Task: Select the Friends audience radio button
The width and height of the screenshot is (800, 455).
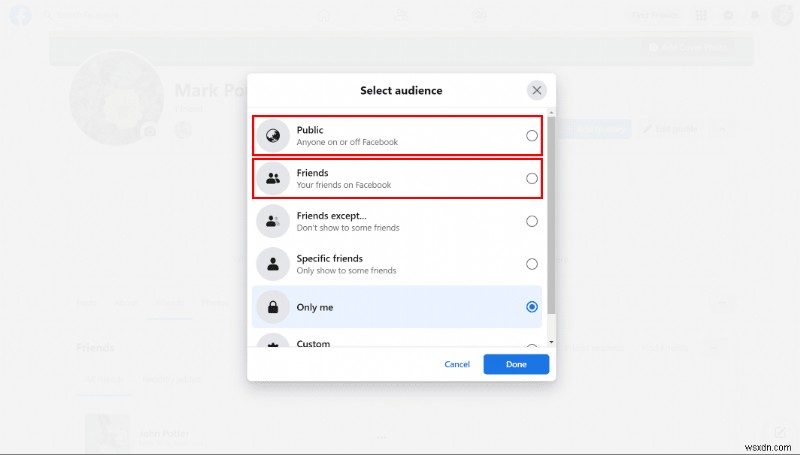Action: [532, 179]
